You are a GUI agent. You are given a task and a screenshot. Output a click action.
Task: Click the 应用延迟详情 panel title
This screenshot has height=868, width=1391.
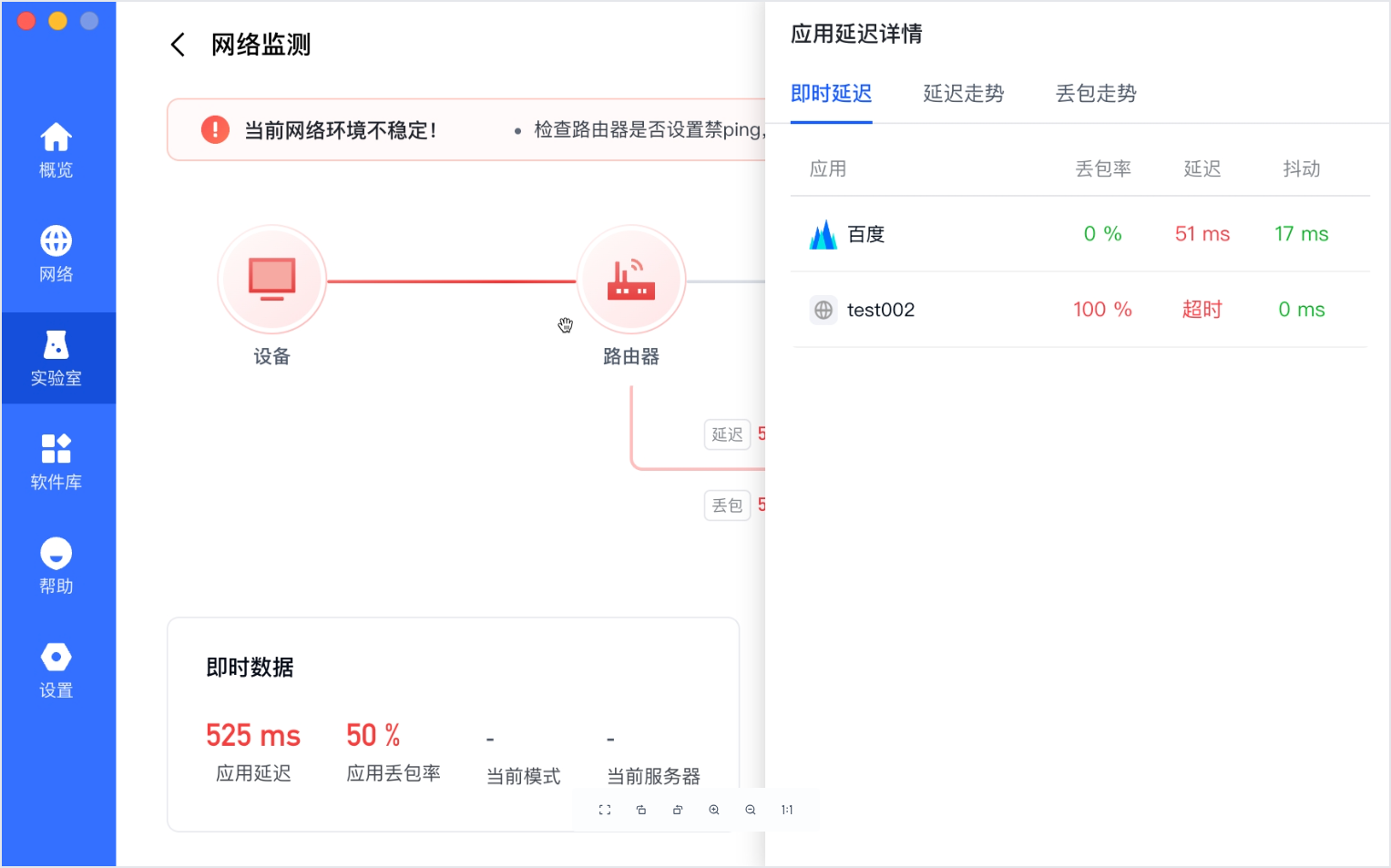[856, 34]
